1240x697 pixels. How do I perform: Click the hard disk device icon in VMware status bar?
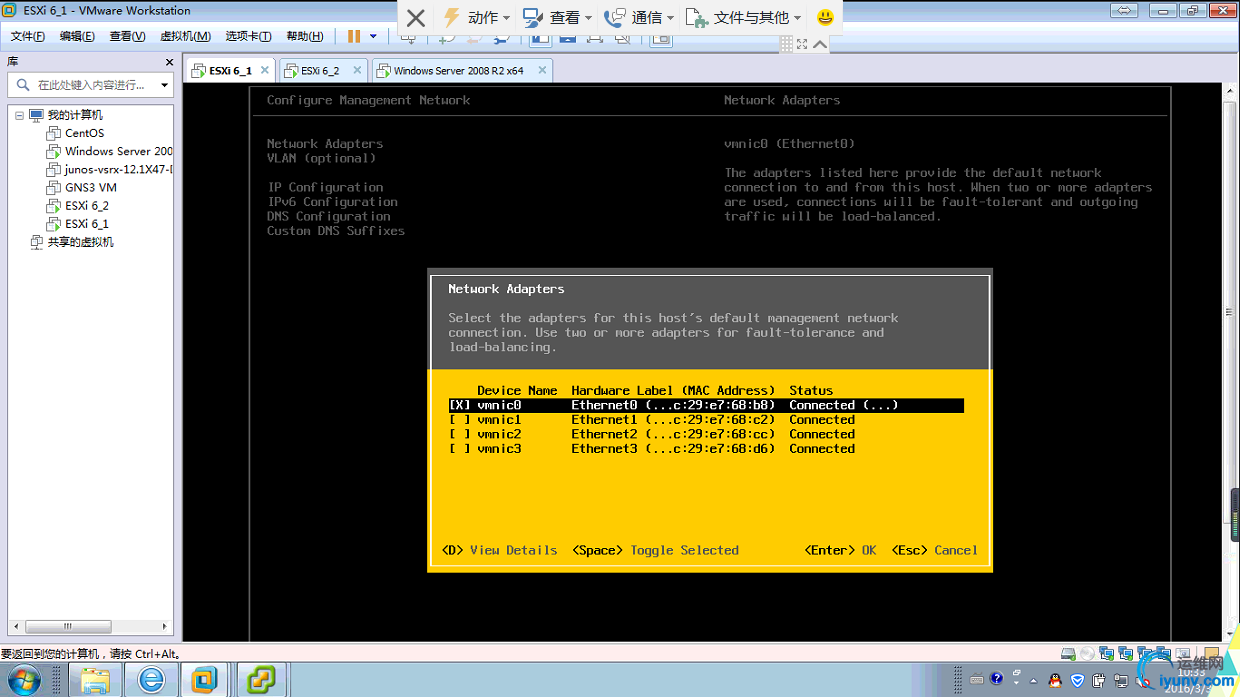coord(1068,654)
